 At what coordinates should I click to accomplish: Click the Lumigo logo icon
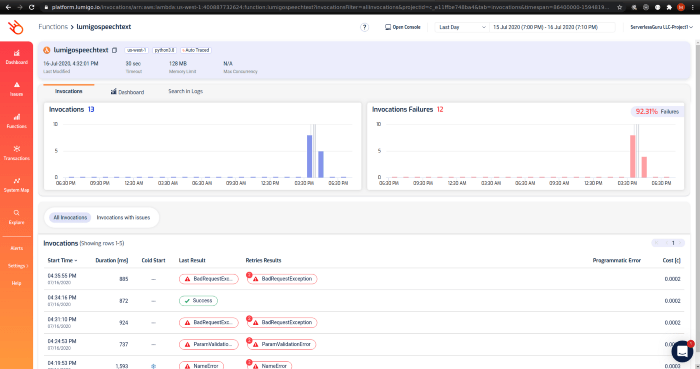tap(16, 27)
